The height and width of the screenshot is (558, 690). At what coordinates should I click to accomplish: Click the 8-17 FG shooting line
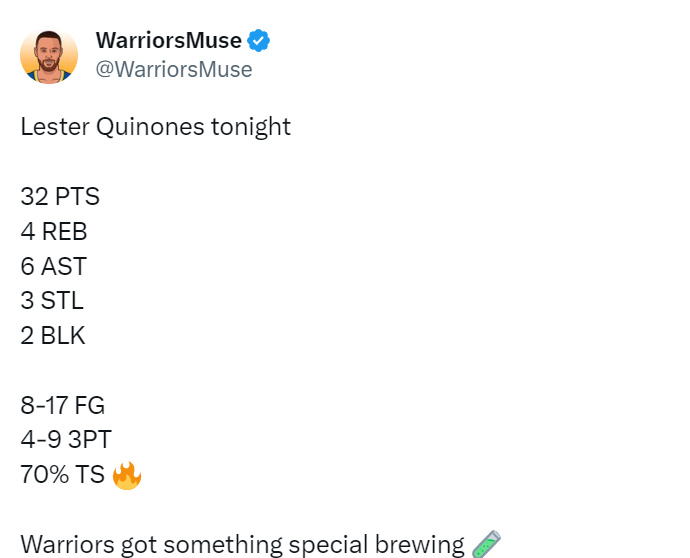tap(62, 406)
